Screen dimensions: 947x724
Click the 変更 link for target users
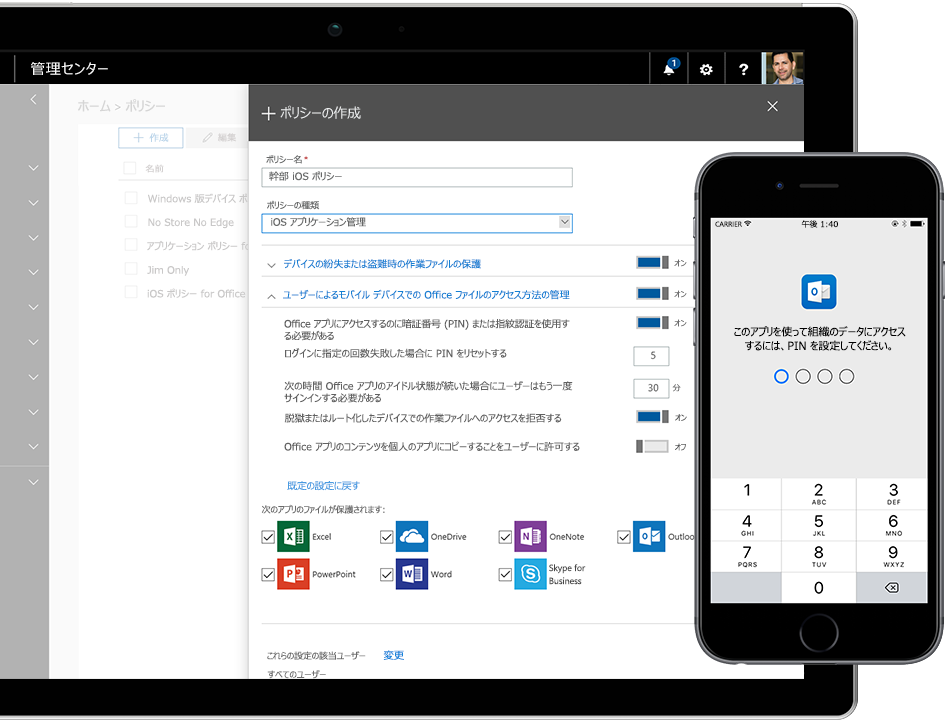[x=393, y=655]
